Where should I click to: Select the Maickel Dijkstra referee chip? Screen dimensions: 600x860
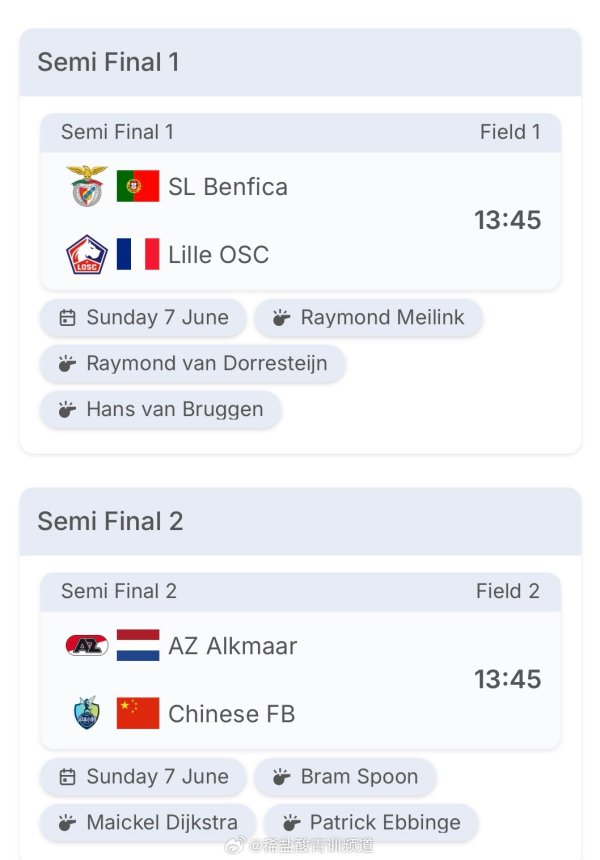click(x=148, y=823)
